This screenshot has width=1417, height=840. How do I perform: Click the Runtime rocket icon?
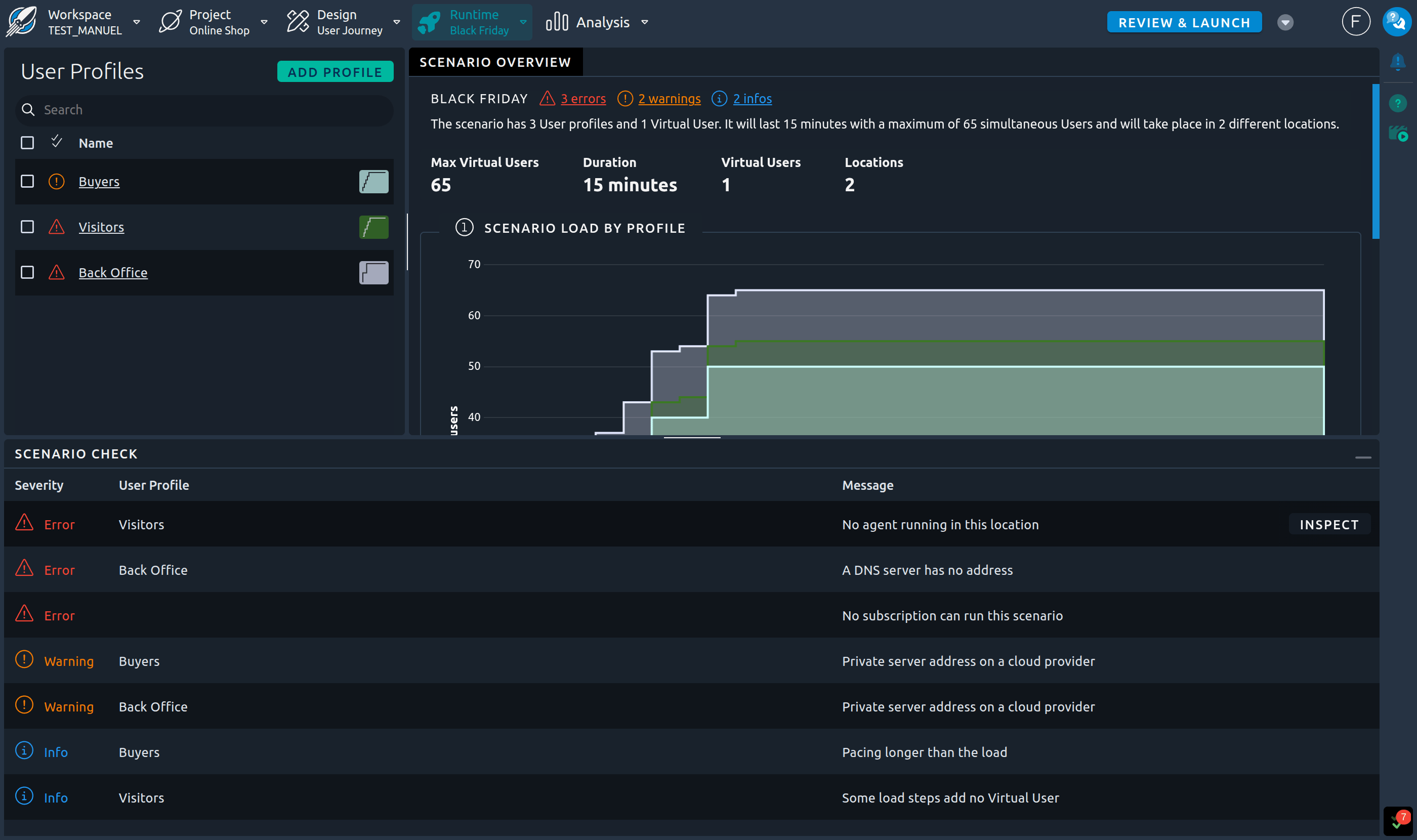(429, 22)
